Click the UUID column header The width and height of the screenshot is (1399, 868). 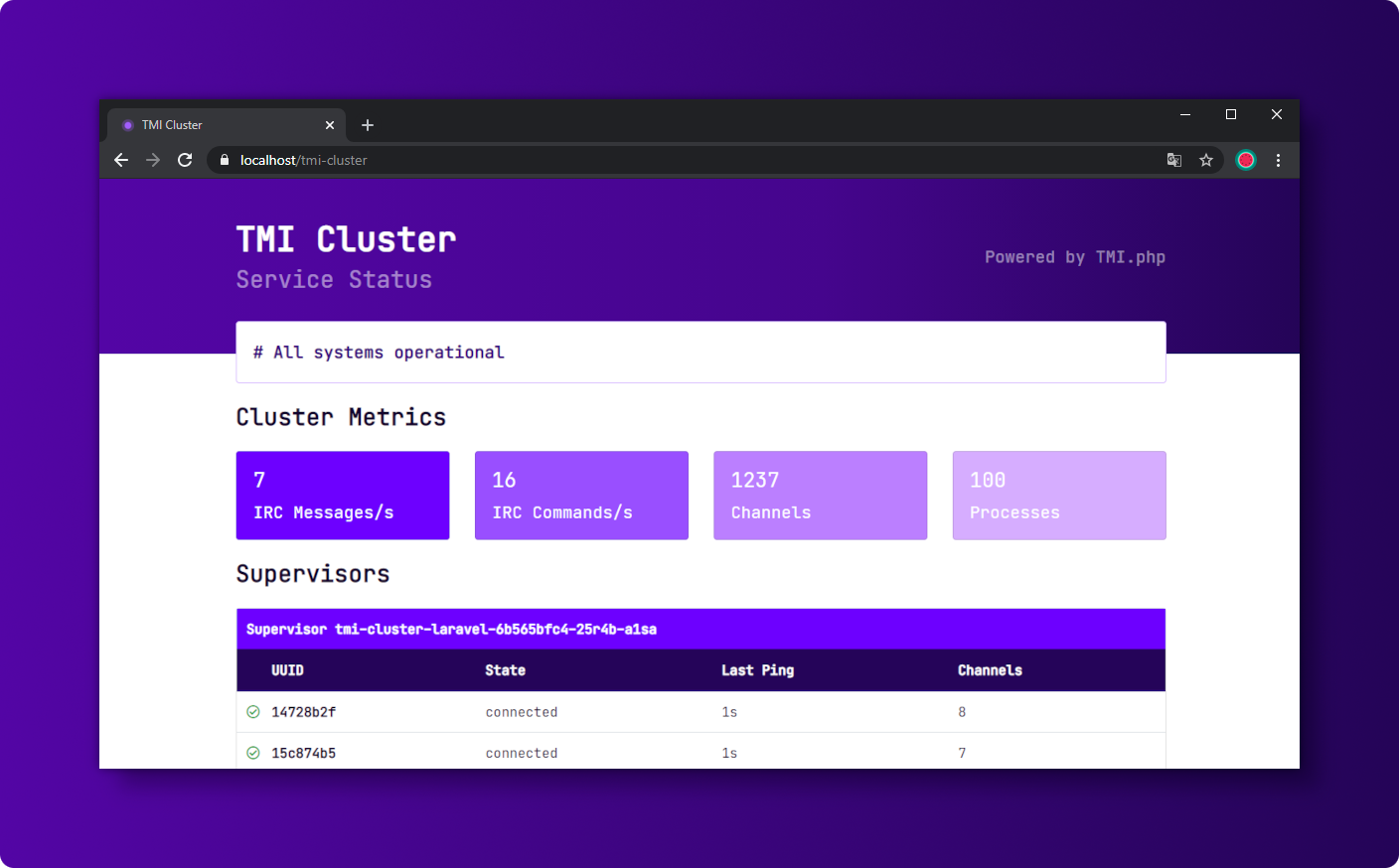[x=287, y=670]
